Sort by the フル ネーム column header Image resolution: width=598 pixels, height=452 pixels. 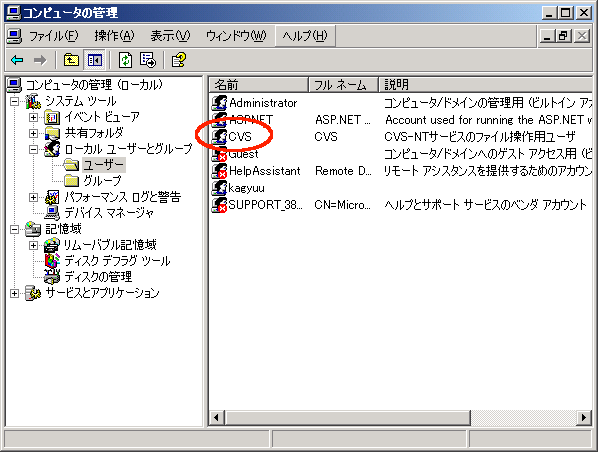point(343,84)
